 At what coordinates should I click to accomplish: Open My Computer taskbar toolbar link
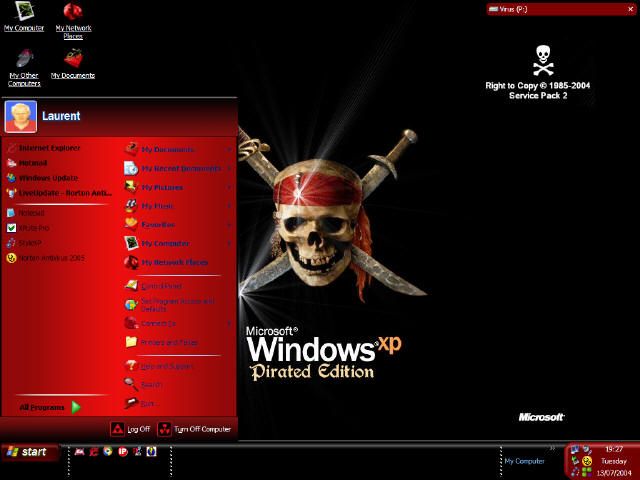tap(524, 461)
